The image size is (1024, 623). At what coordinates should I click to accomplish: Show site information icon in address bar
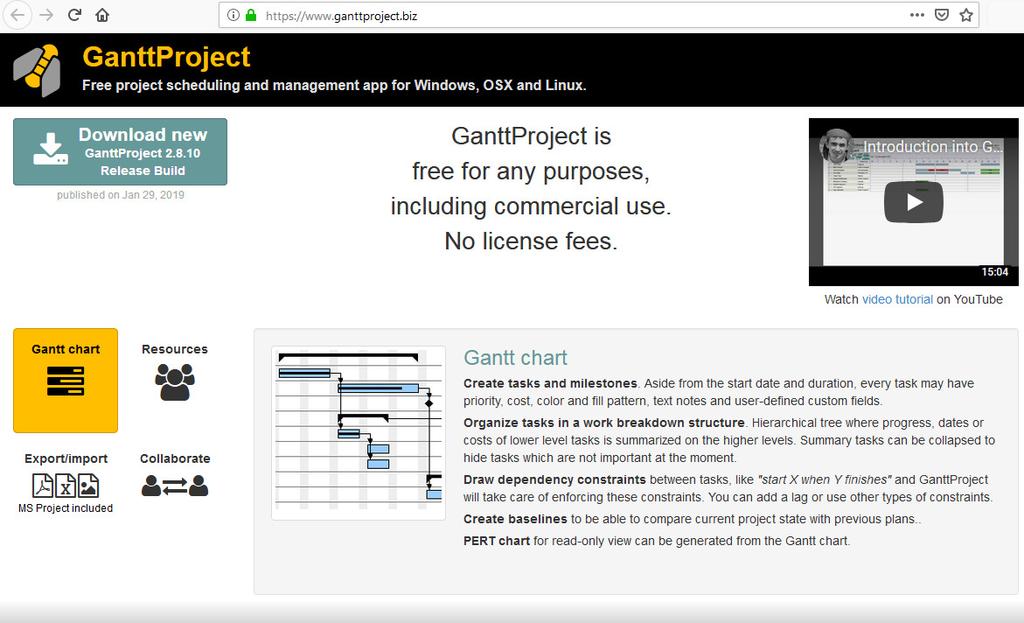click(233, 15)
